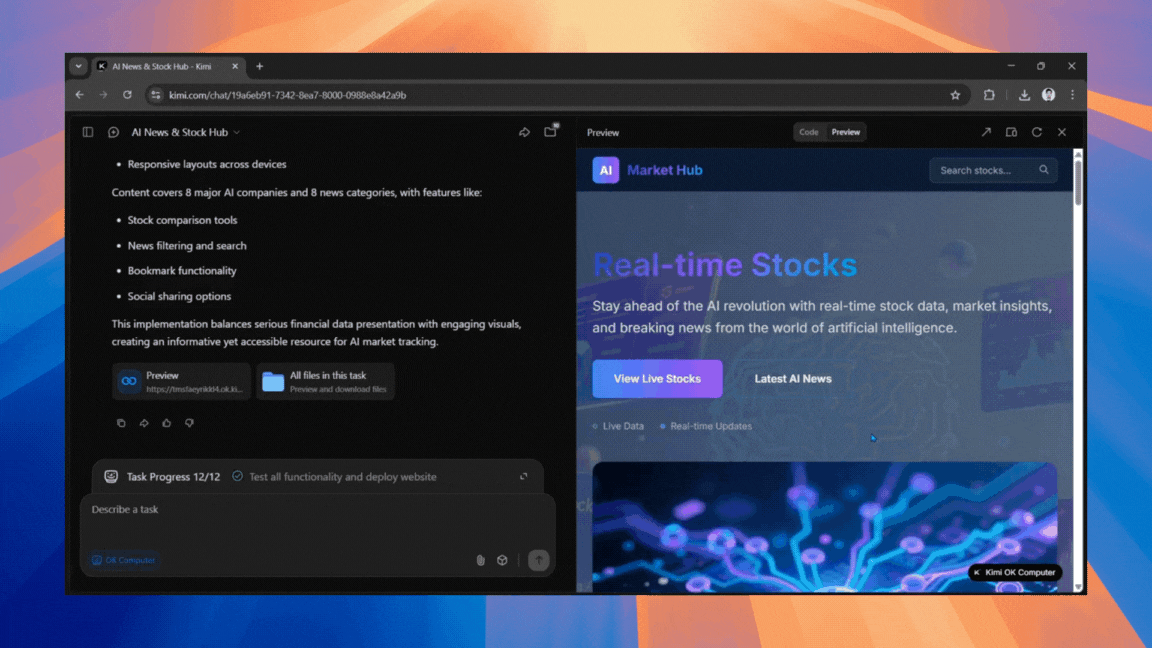Image resolution: width=1152 pixels, height=648 pixels.
Task: Click the share arrow in chat header
Action: [x=524, y=132]
